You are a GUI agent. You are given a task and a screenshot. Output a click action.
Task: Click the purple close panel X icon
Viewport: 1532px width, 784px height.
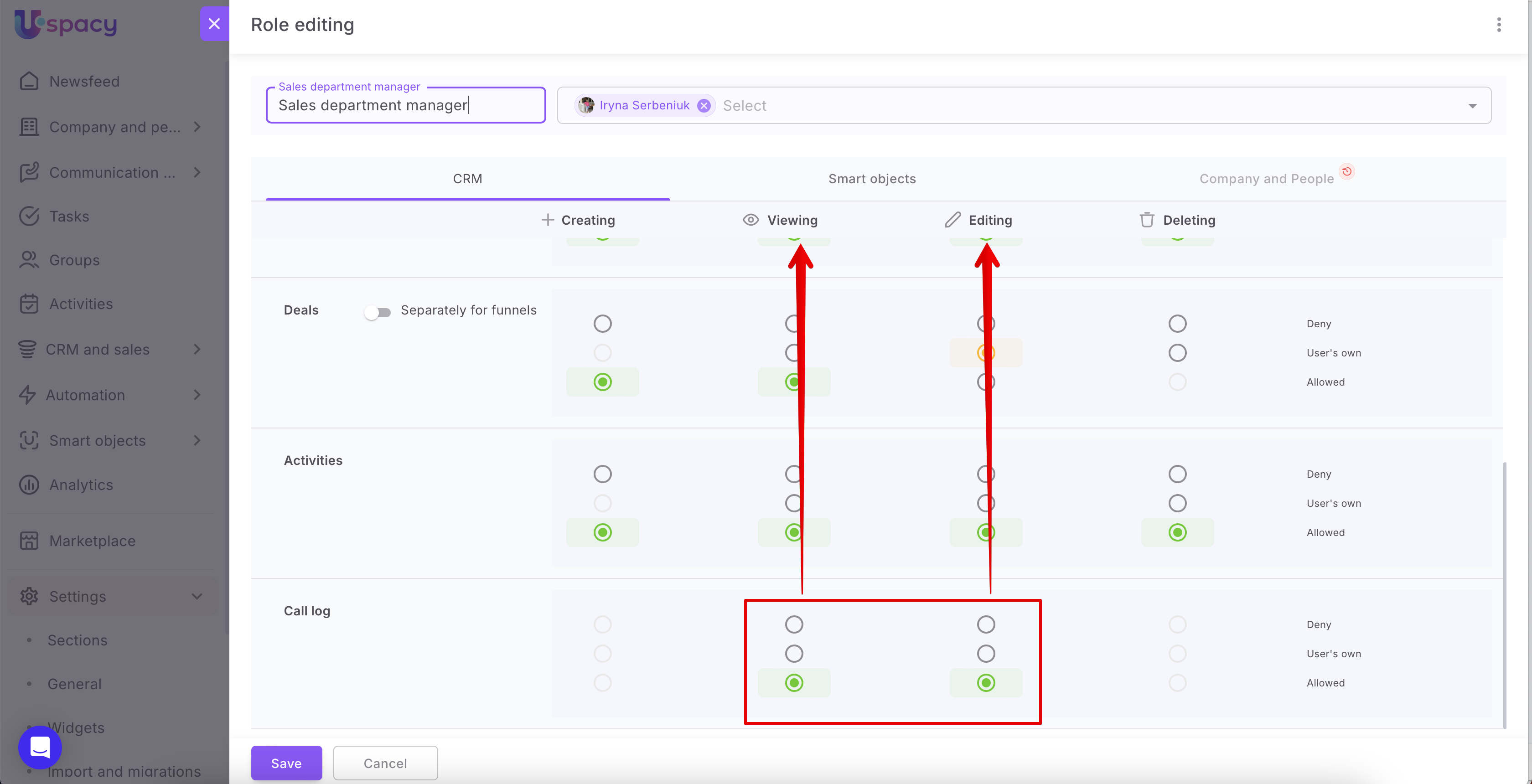coord(214,24)
